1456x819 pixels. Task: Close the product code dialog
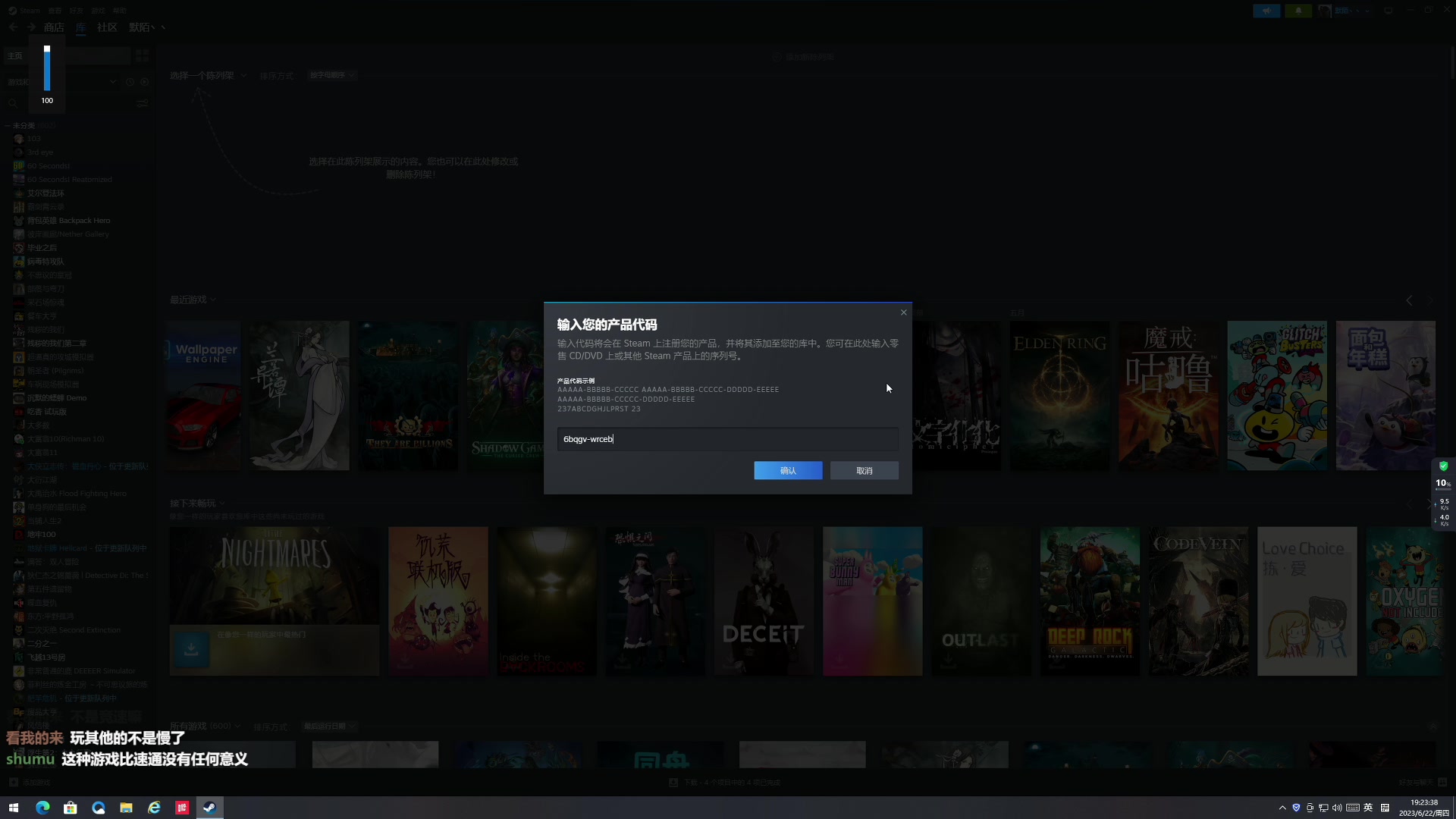903,312
